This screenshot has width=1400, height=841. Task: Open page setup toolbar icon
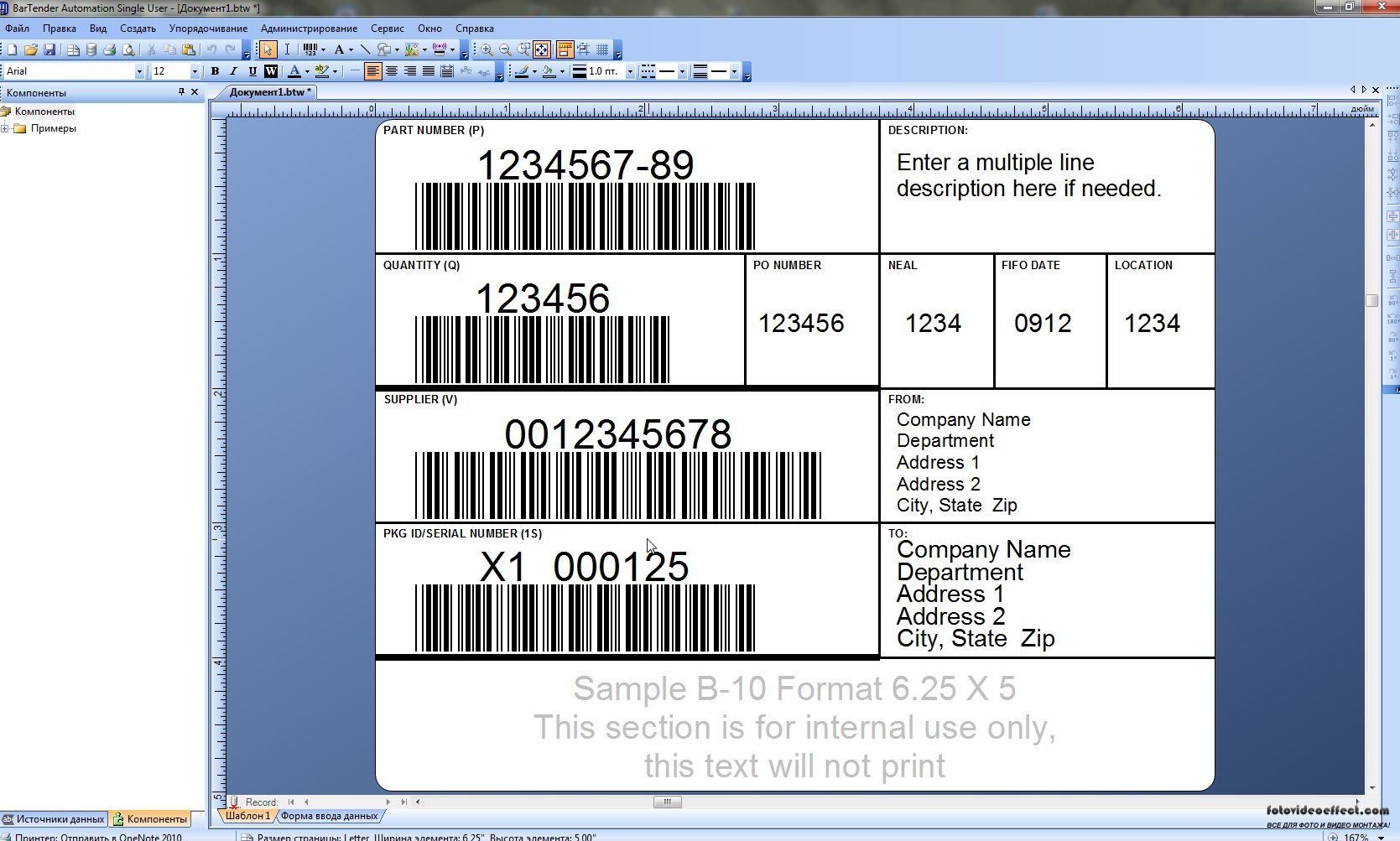tap(73, 49)
